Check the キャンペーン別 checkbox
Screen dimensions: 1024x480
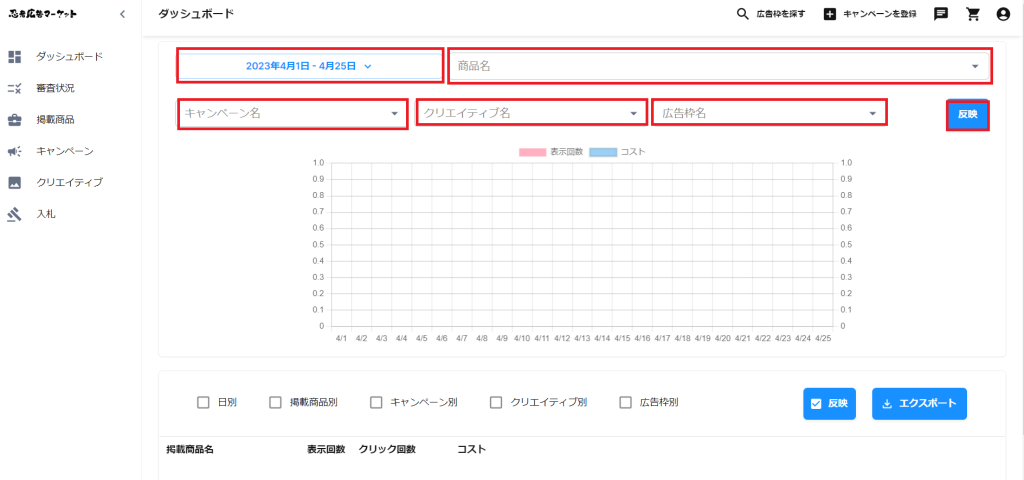[x=376, y=402]
